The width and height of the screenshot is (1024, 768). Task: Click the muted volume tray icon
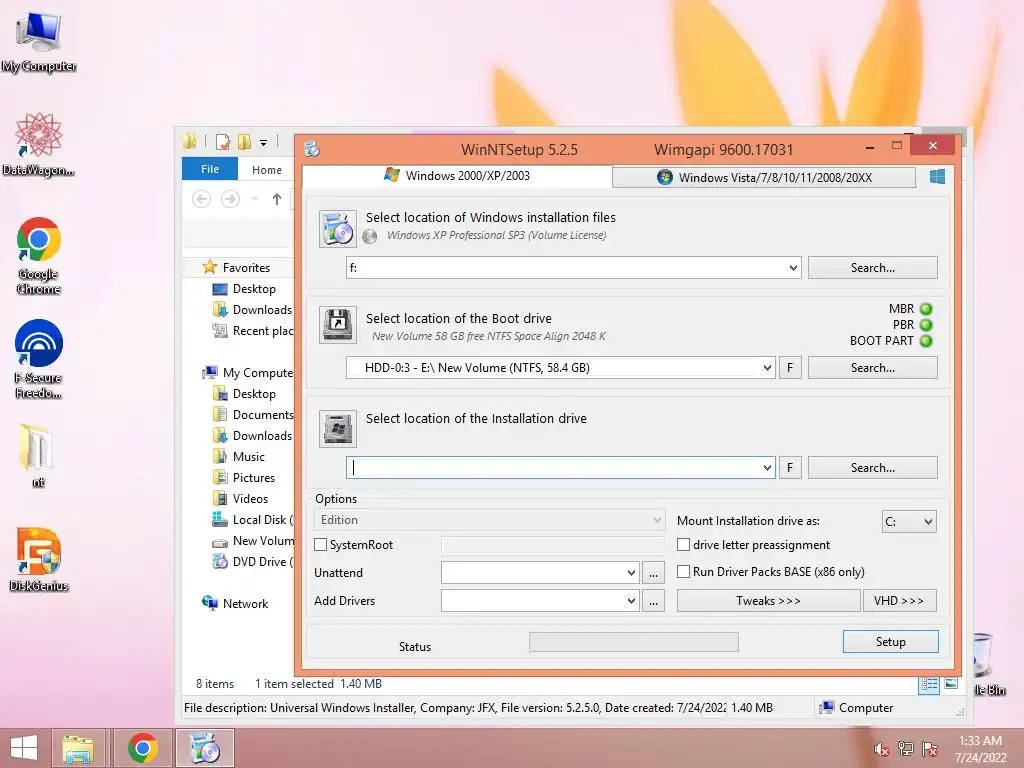[882, 750]
